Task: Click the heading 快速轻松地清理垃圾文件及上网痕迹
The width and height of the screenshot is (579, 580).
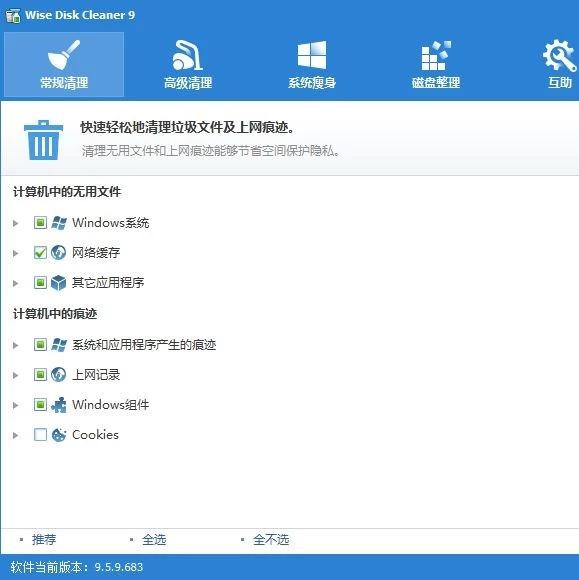Action: (188, 128)
